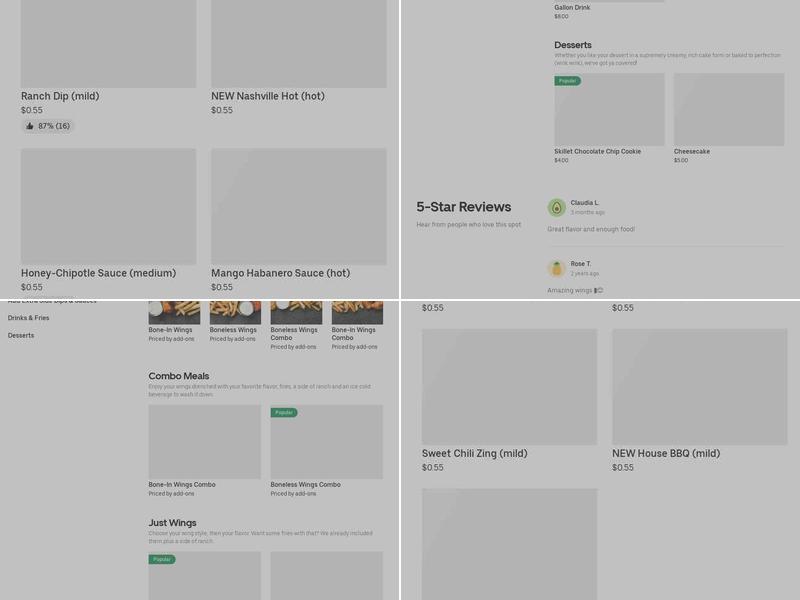Go to Drinks & Fries in the sidebar
The image size is (800, 600).
pyautogui.click(x=29, y=318)
